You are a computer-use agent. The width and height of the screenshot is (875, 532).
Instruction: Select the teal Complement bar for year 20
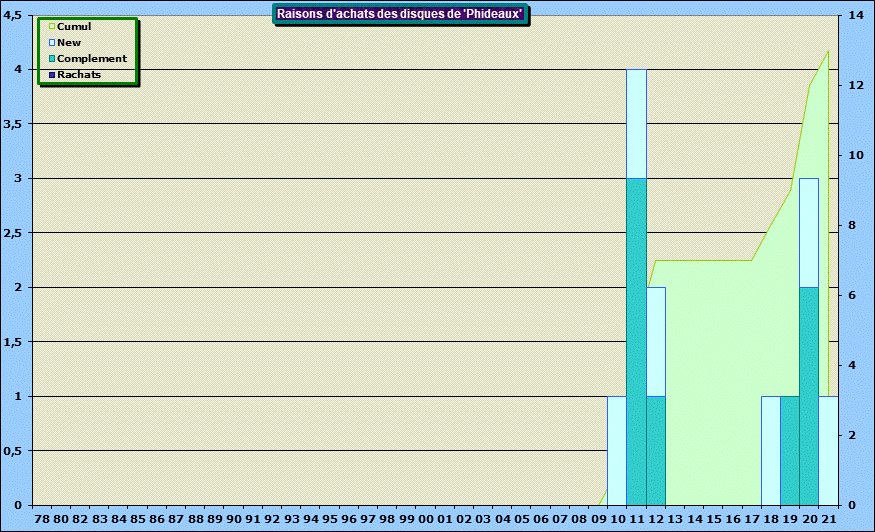(809, 395)
